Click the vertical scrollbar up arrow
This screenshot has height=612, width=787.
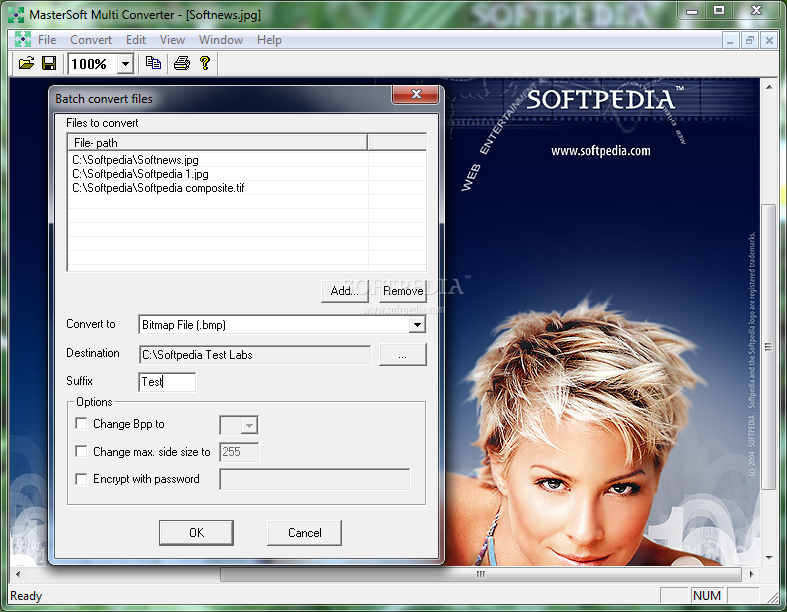tap(769, 87)
